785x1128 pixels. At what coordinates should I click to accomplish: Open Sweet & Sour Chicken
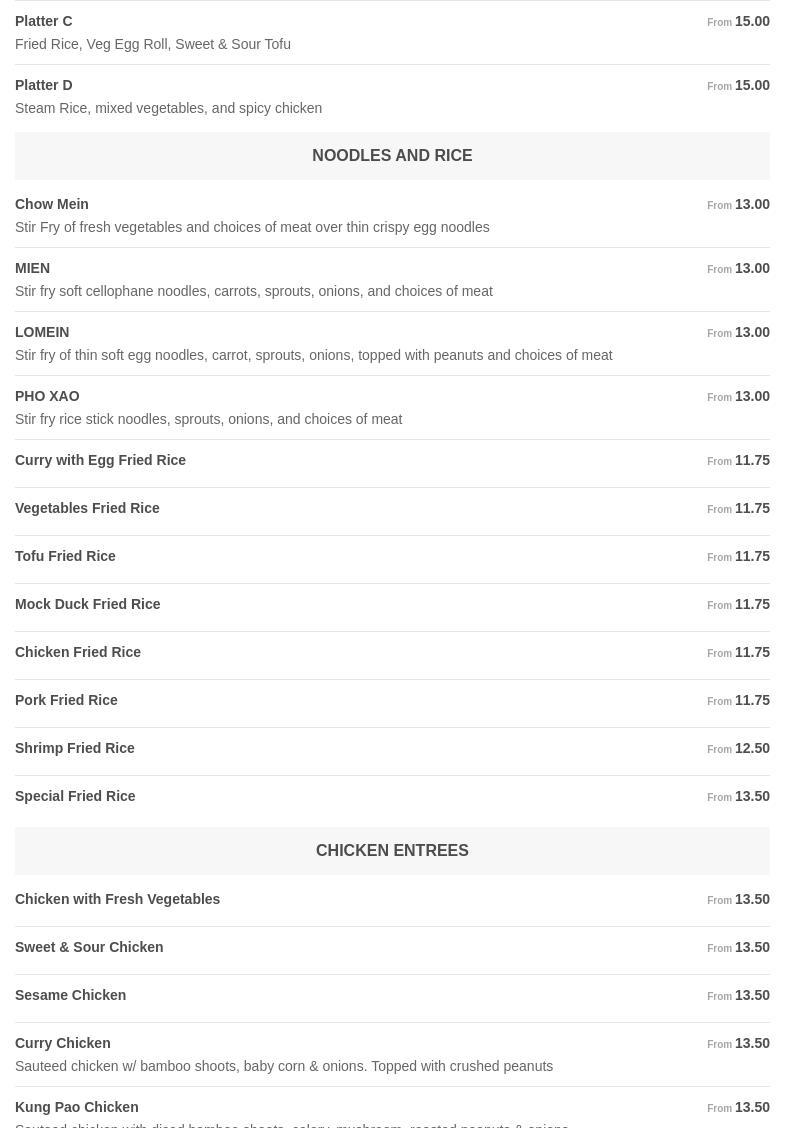(89, 947)
